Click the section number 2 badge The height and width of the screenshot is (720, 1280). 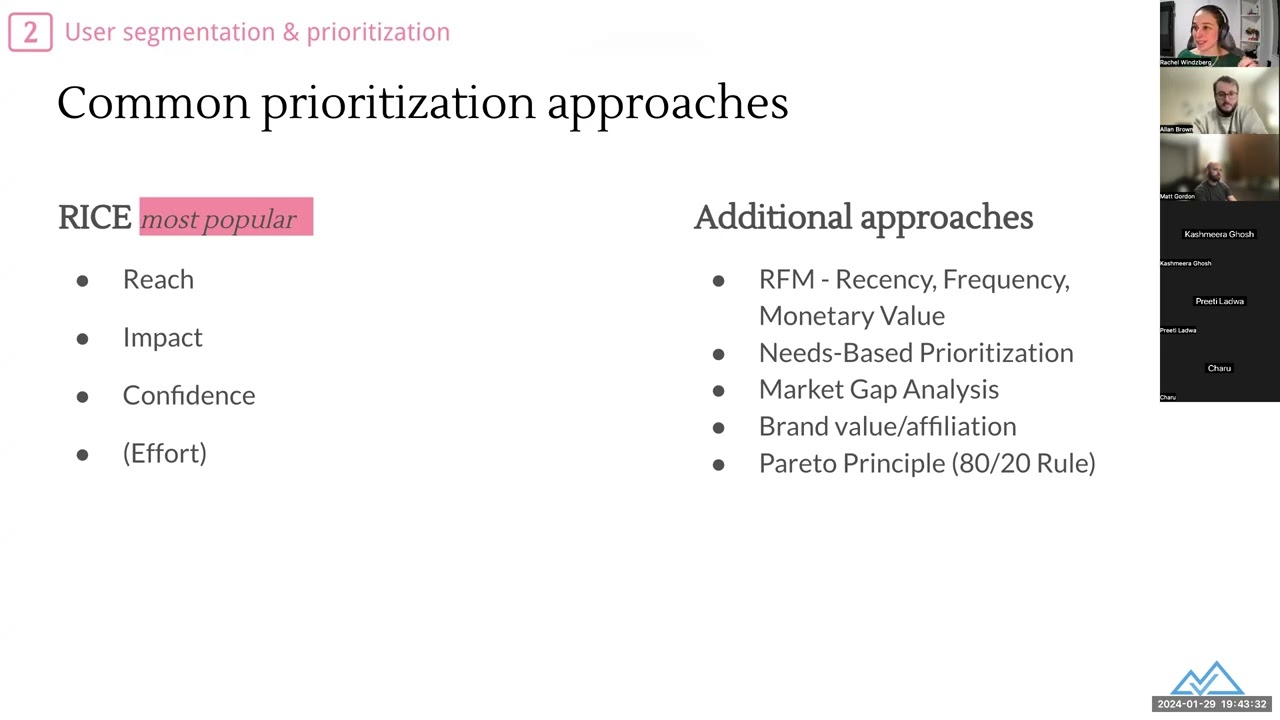(x=30, y=32)
